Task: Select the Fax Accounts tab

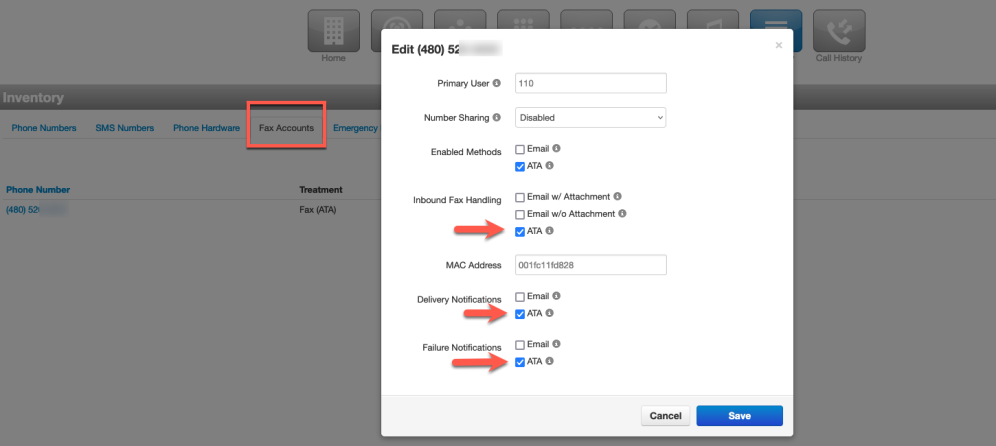Action: [286, 128]
